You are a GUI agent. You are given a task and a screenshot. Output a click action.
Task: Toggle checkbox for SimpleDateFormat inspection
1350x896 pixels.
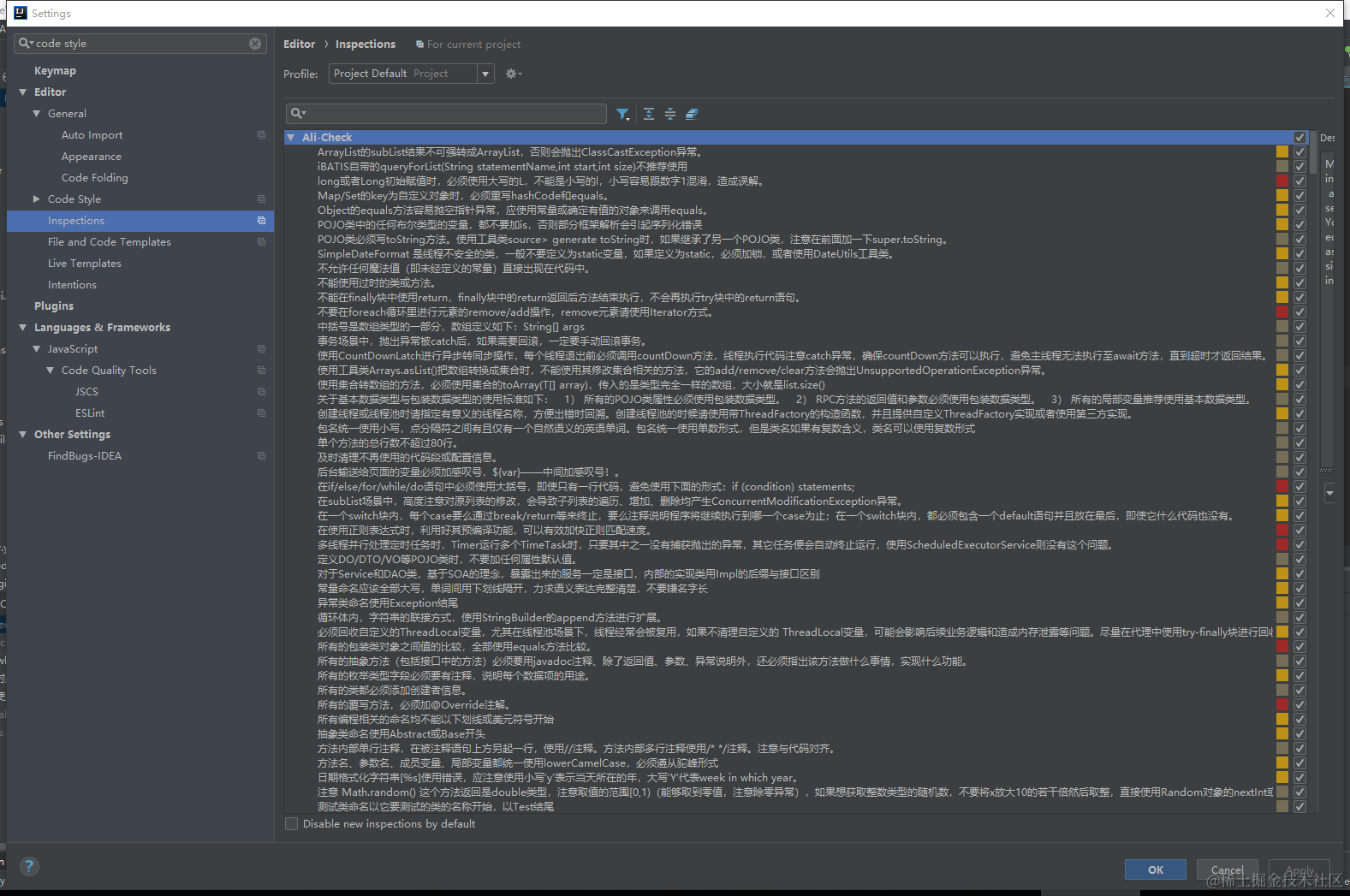pos(1299,254)
